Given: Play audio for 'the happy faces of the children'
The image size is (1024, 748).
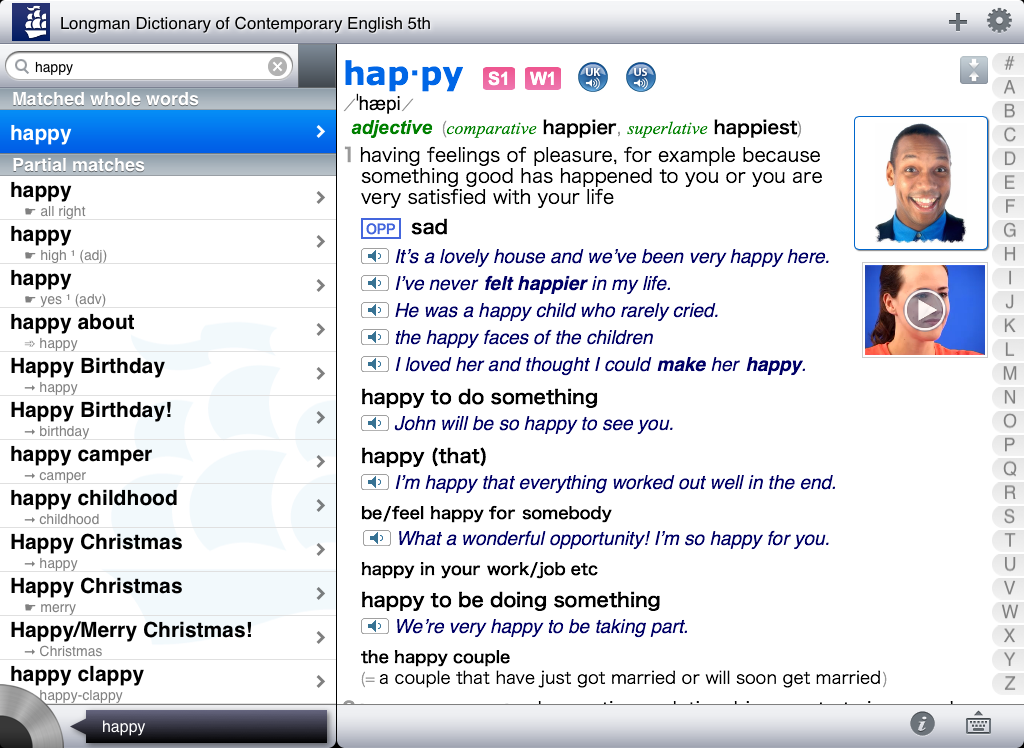Looking at the screenshot, I should (x=375, y=337).
